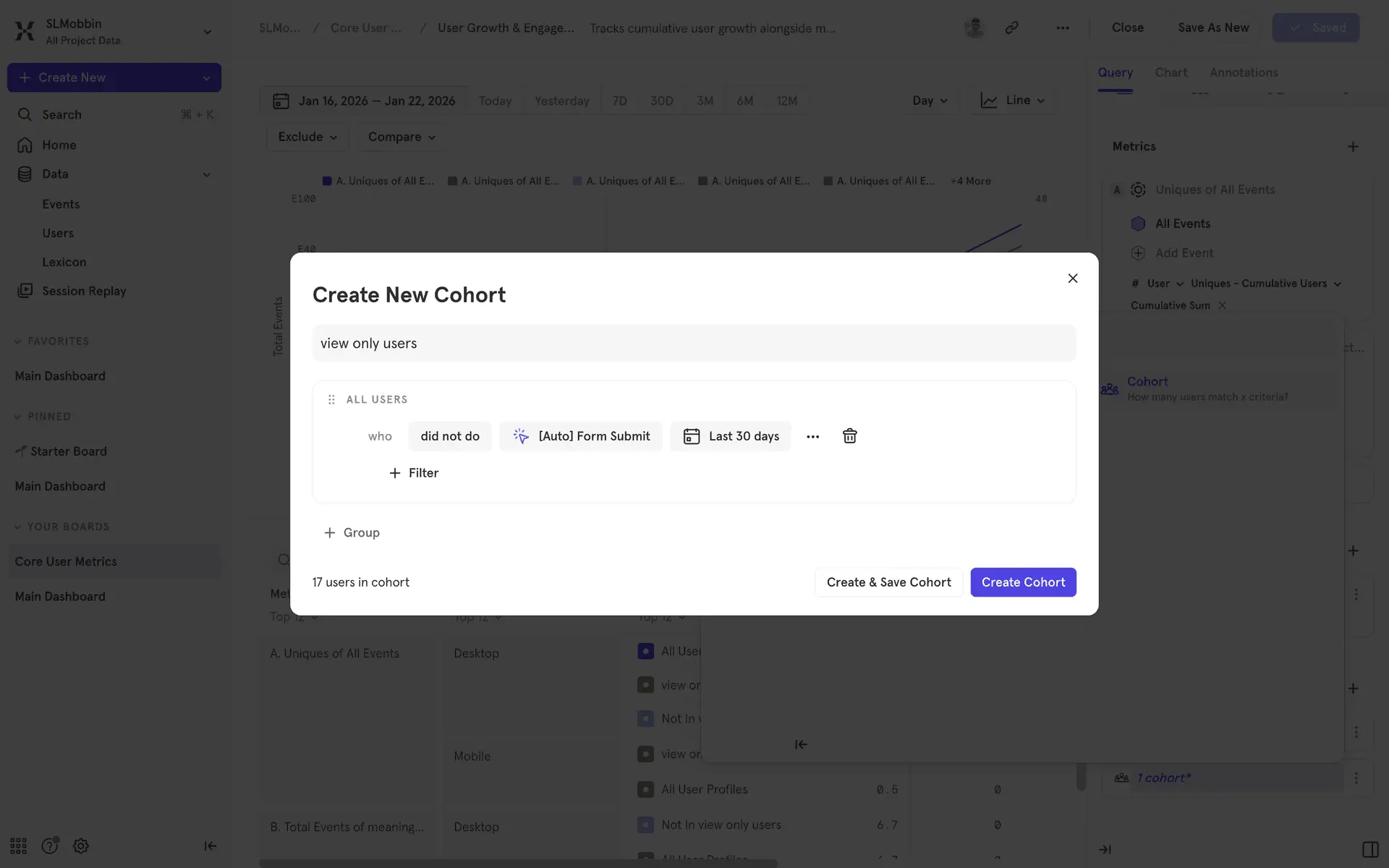
Task: Click the copy link icon in header
Action: 1011,27
